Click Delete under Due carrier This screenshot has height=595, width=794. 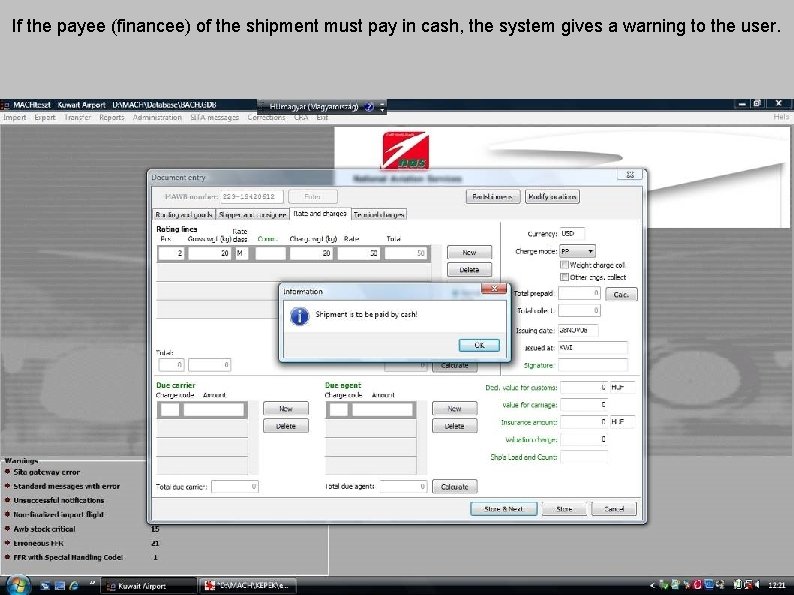[x=286, y=426]
